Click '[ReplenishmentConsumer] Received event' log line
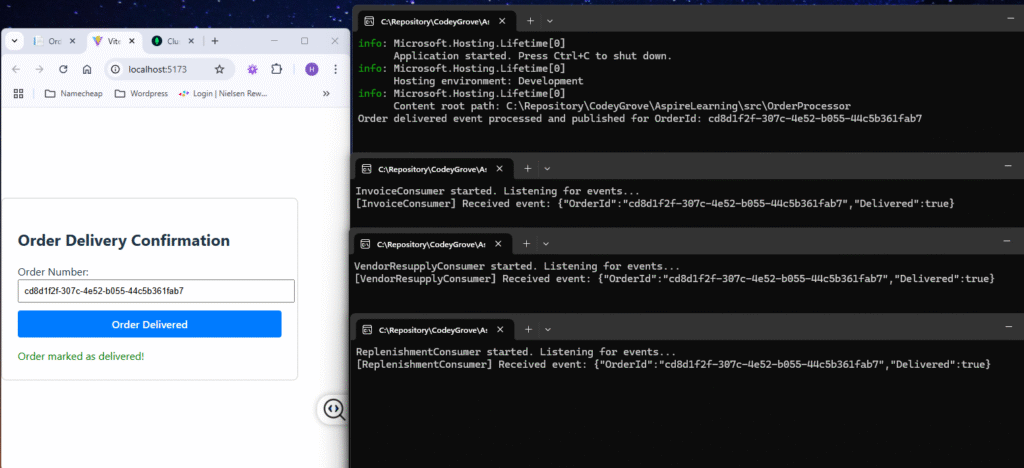The image size is (1024, 468). 673,364
